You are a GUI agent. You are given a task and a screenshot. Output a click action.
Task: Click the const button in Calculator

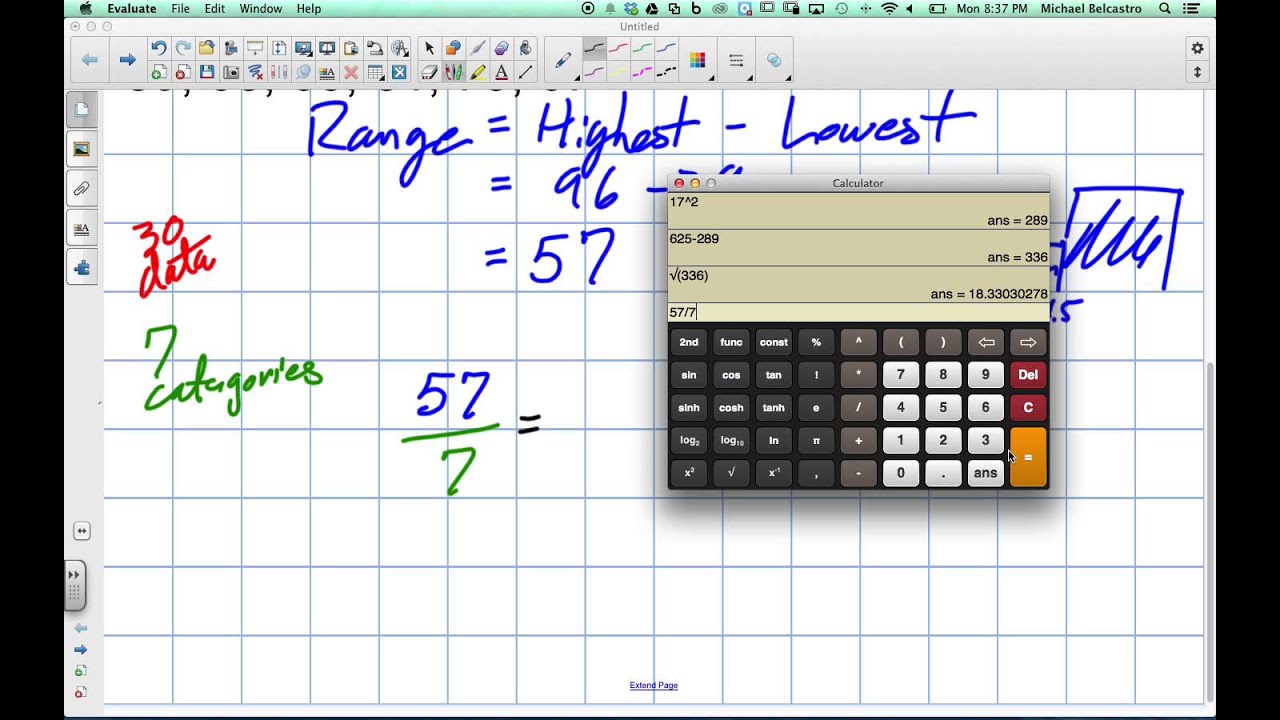click(774, 342)
